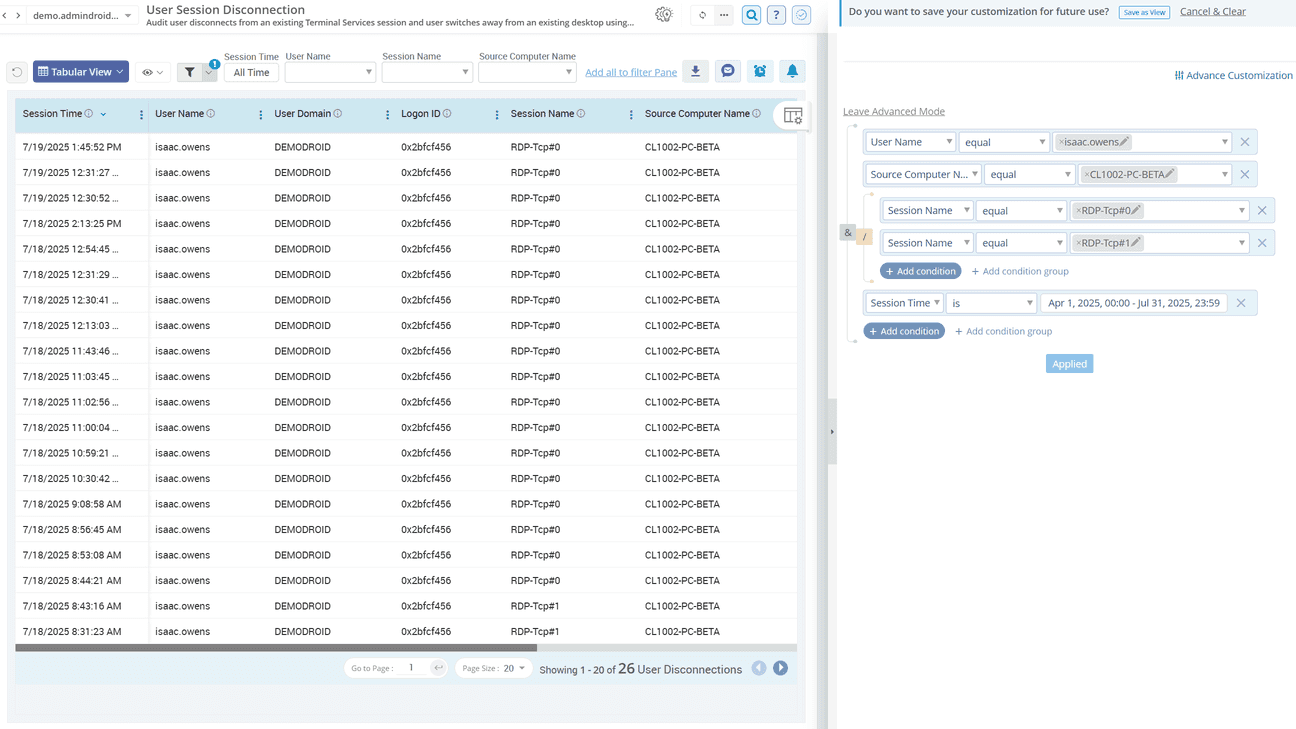Viewport: 1296px width, 729px height.
Task: Click Add condition group inside Session Name group
Action: coord(1020,271)
